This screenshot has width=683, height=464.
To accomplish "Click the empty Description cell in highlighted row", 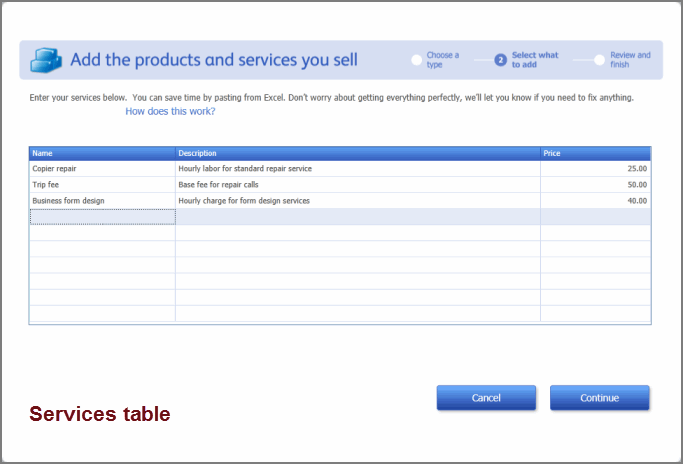I will point(358,217).
